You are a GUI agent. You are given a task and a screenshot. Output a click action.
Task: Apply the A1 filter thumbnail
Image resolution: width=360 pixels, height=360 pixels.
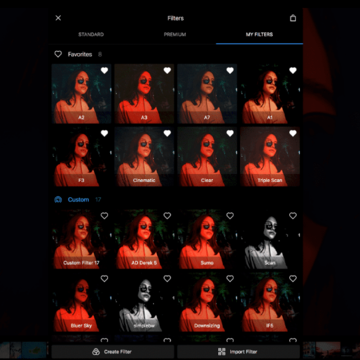tap(270, 94)
